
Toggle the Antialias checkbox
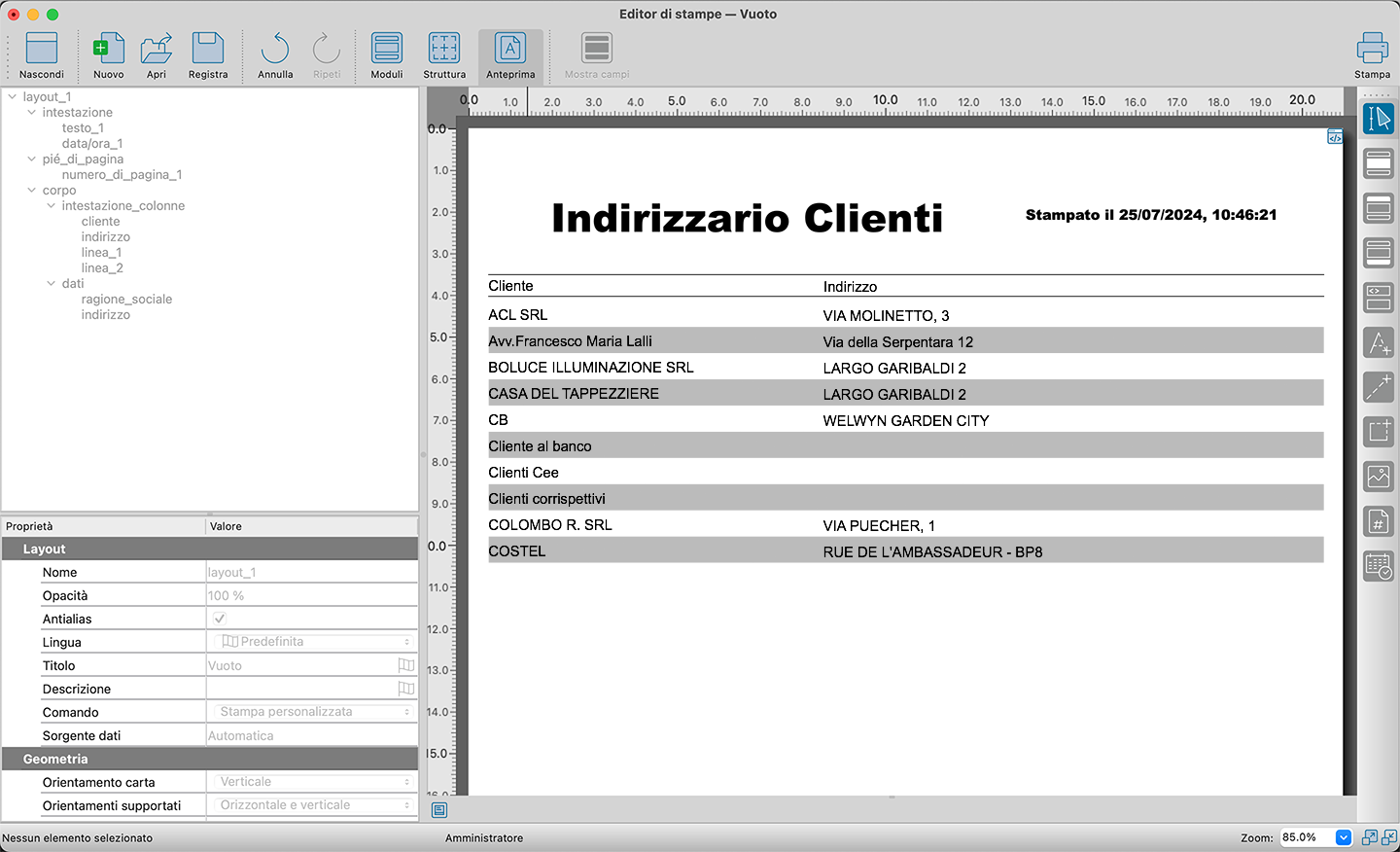220,619
